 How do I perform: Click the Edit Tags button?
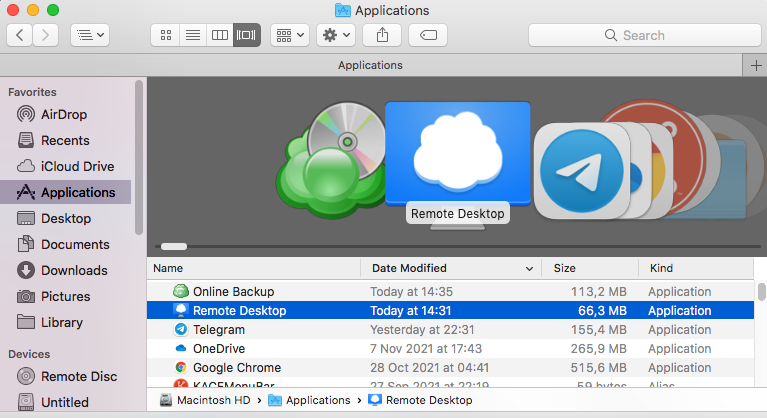428,35
